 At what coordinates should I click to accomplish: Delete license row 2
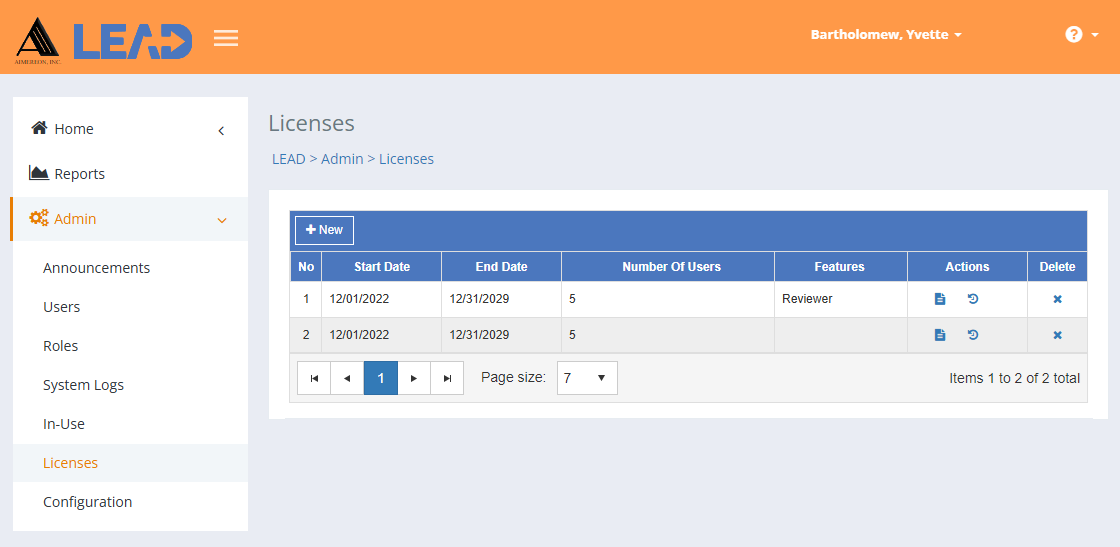coord(1057,335)
